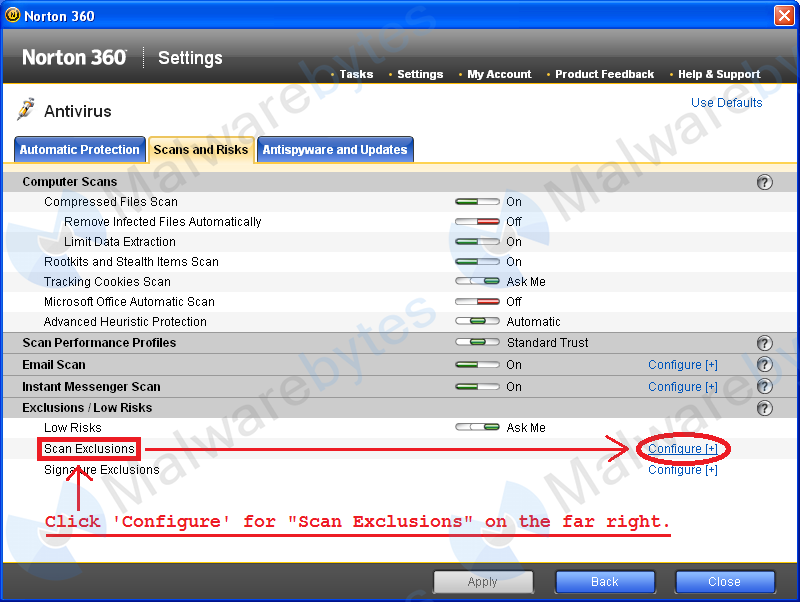Toggle Remove Infected Files Automatically switch
This screenshot has height=602, width=800.
coord(477,221)
